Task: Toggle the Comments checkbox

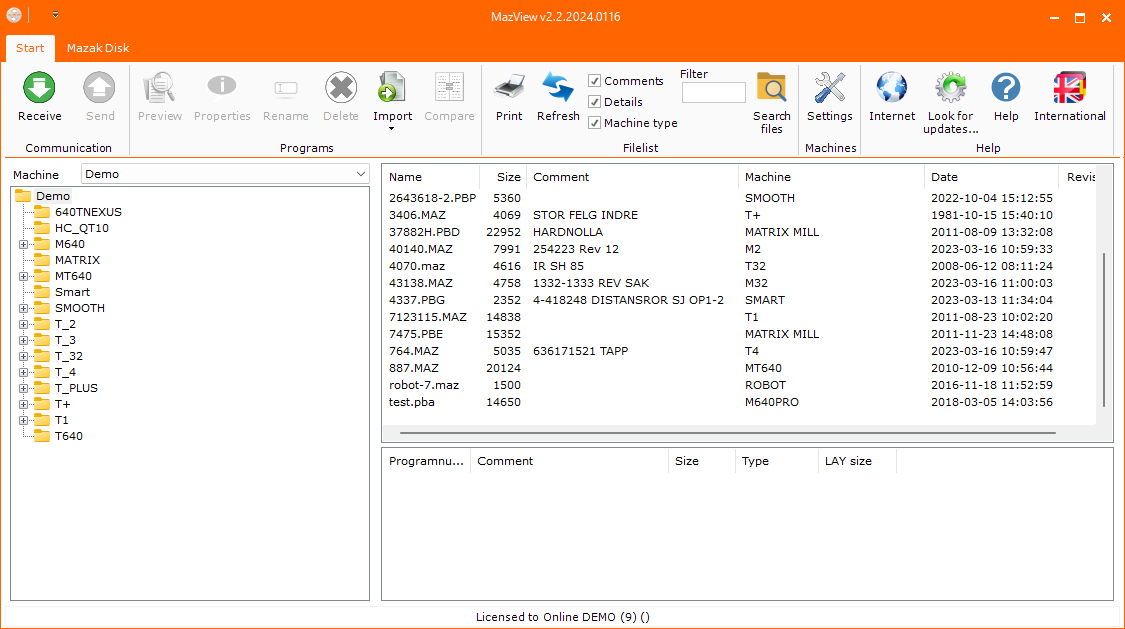Action: pyautogui.click(x=594, y=81)
